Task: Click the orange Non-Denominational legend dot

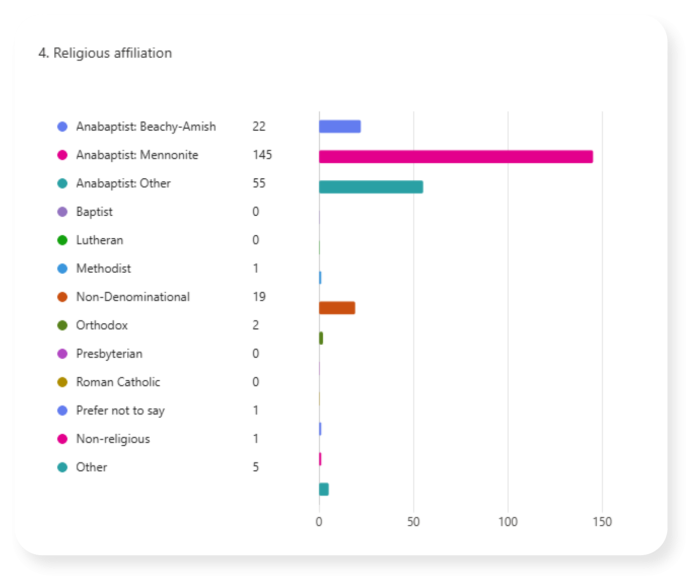Action: pyautogui.click(x=62, y=297)
